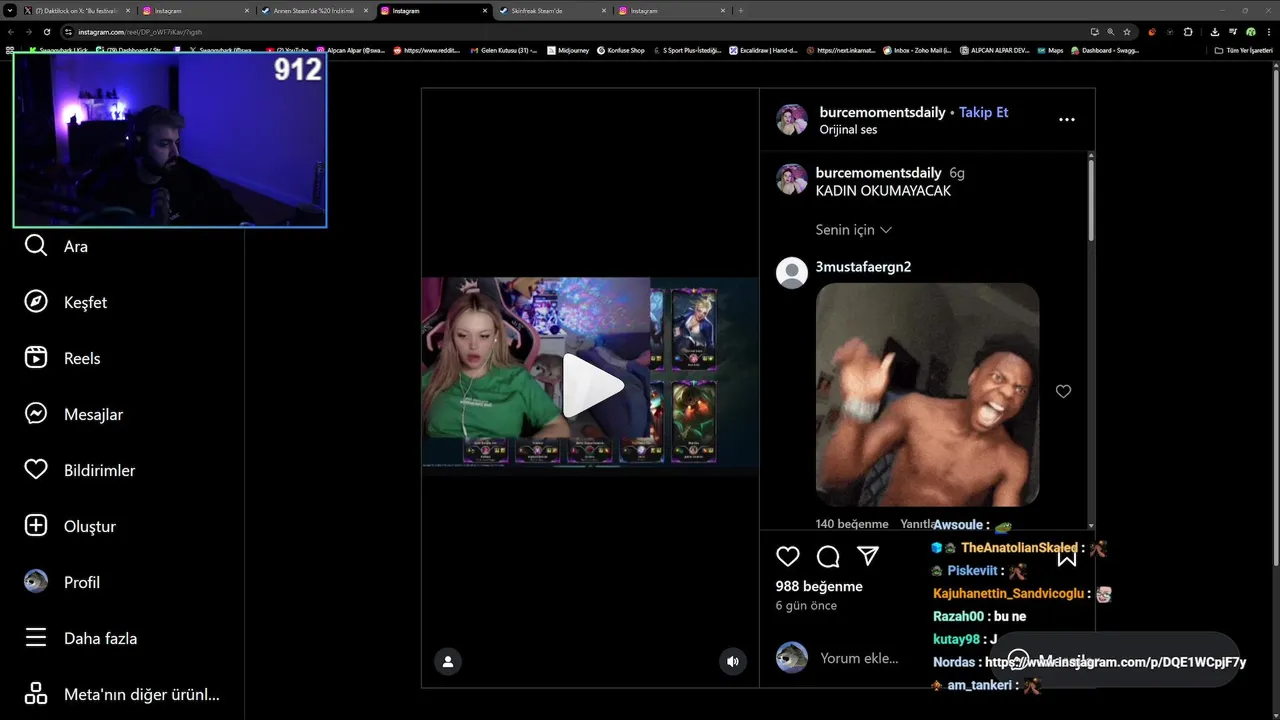1280x720 pixels.
Task: Toggle the reel sound speaker icon
Action: pos(733,661)
